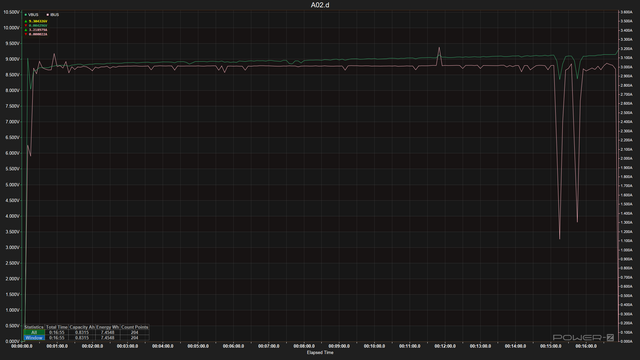
Task: Select the yellow maximum voltage value in legend
Action: [38, 21]
